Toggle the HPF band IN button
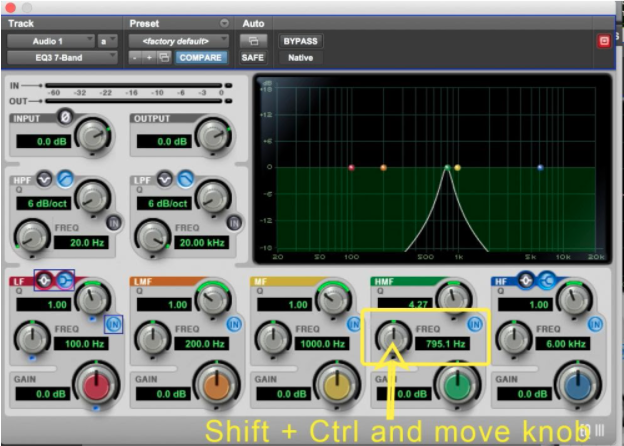624x446 pixels. 113,222
